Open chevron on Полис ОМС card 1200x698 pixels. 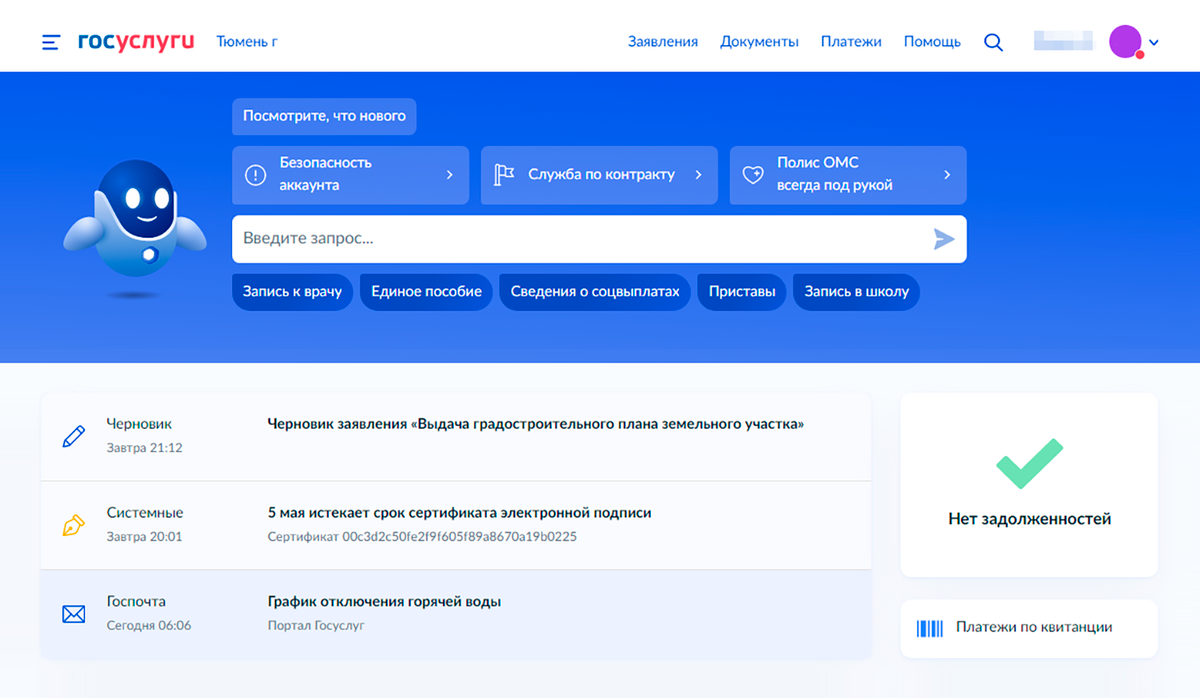(x=947, y=175)
